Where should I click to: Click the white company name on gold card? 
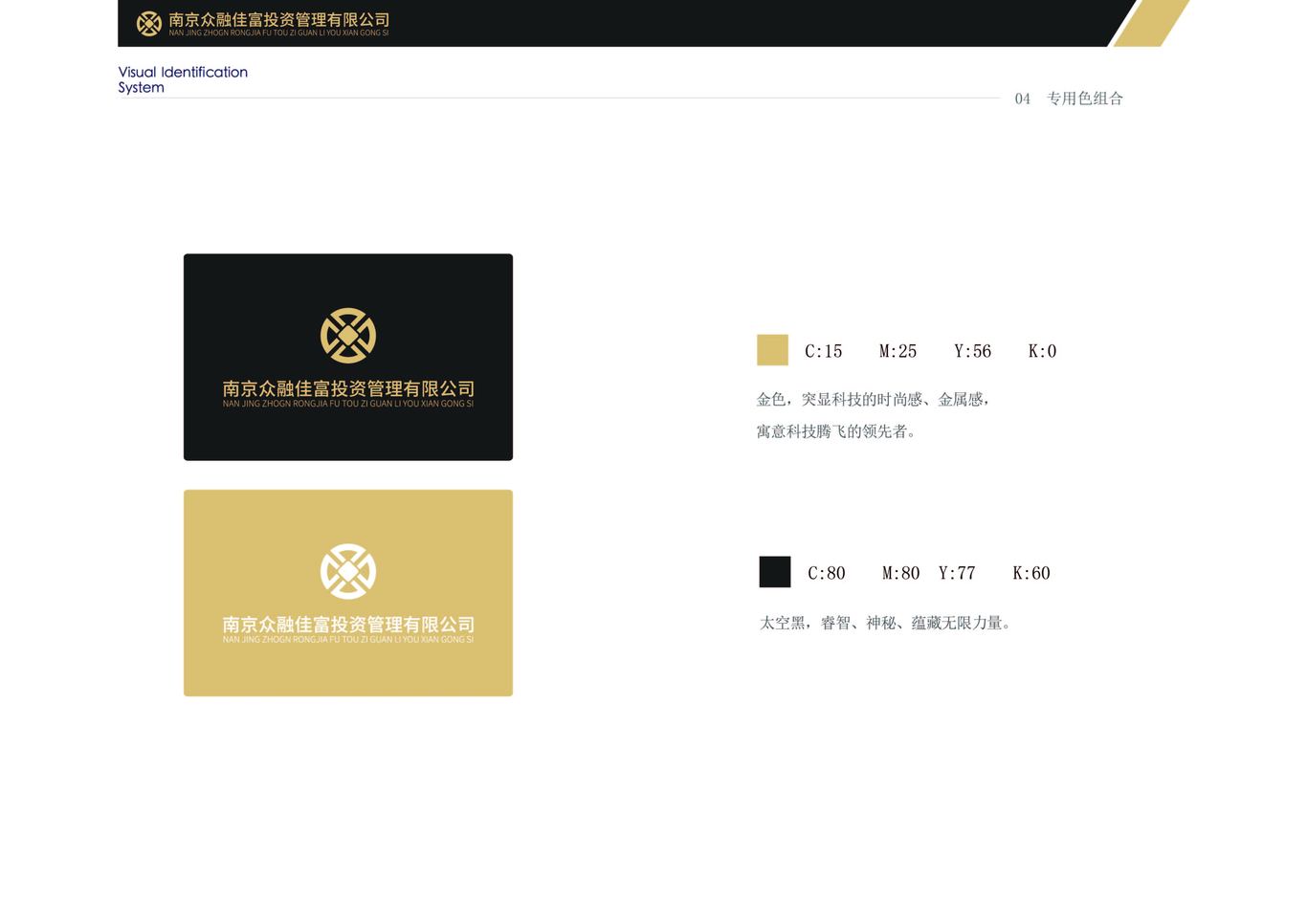click(x=348, y=625)
